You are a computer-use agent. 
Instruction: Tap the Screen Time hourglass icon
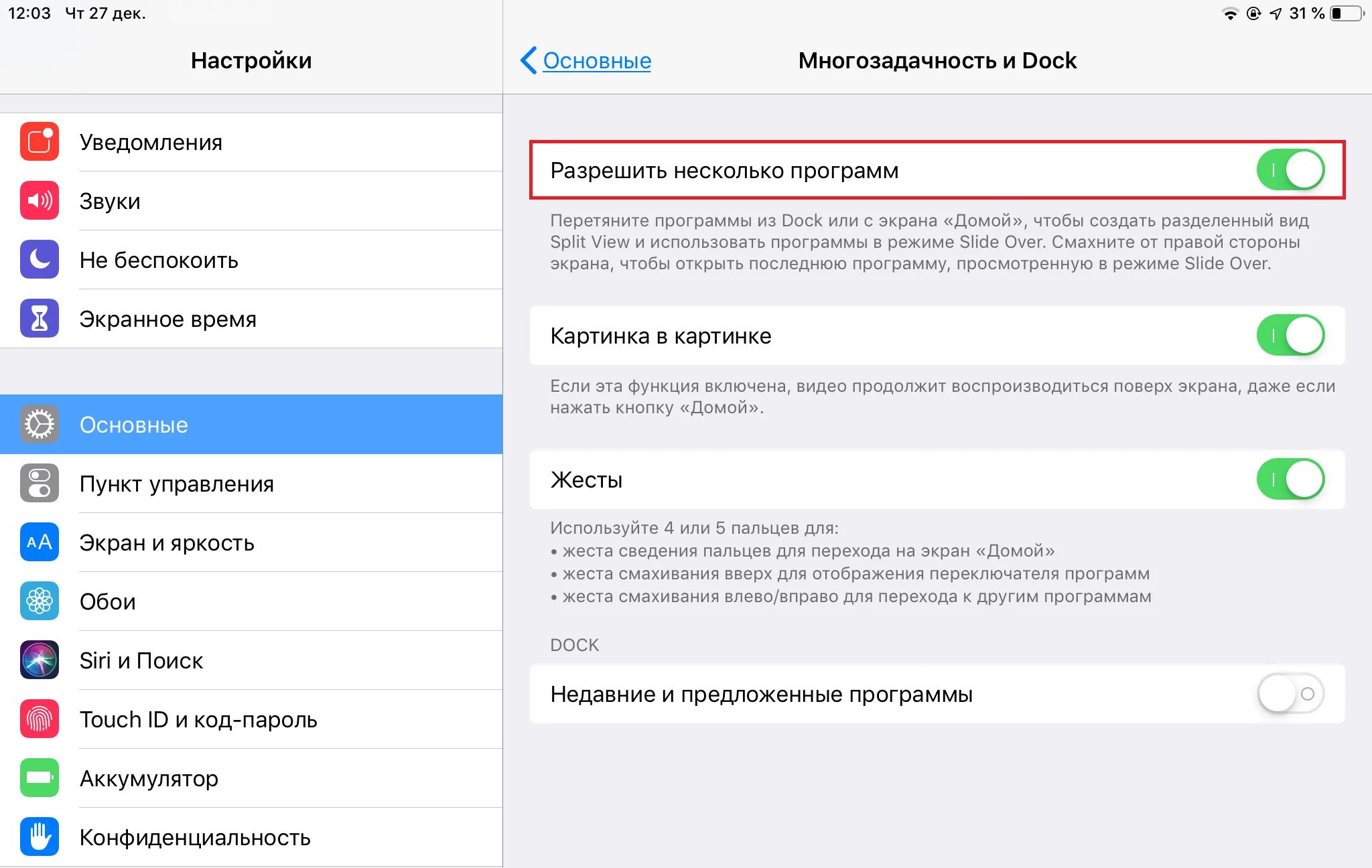[40, 318]
